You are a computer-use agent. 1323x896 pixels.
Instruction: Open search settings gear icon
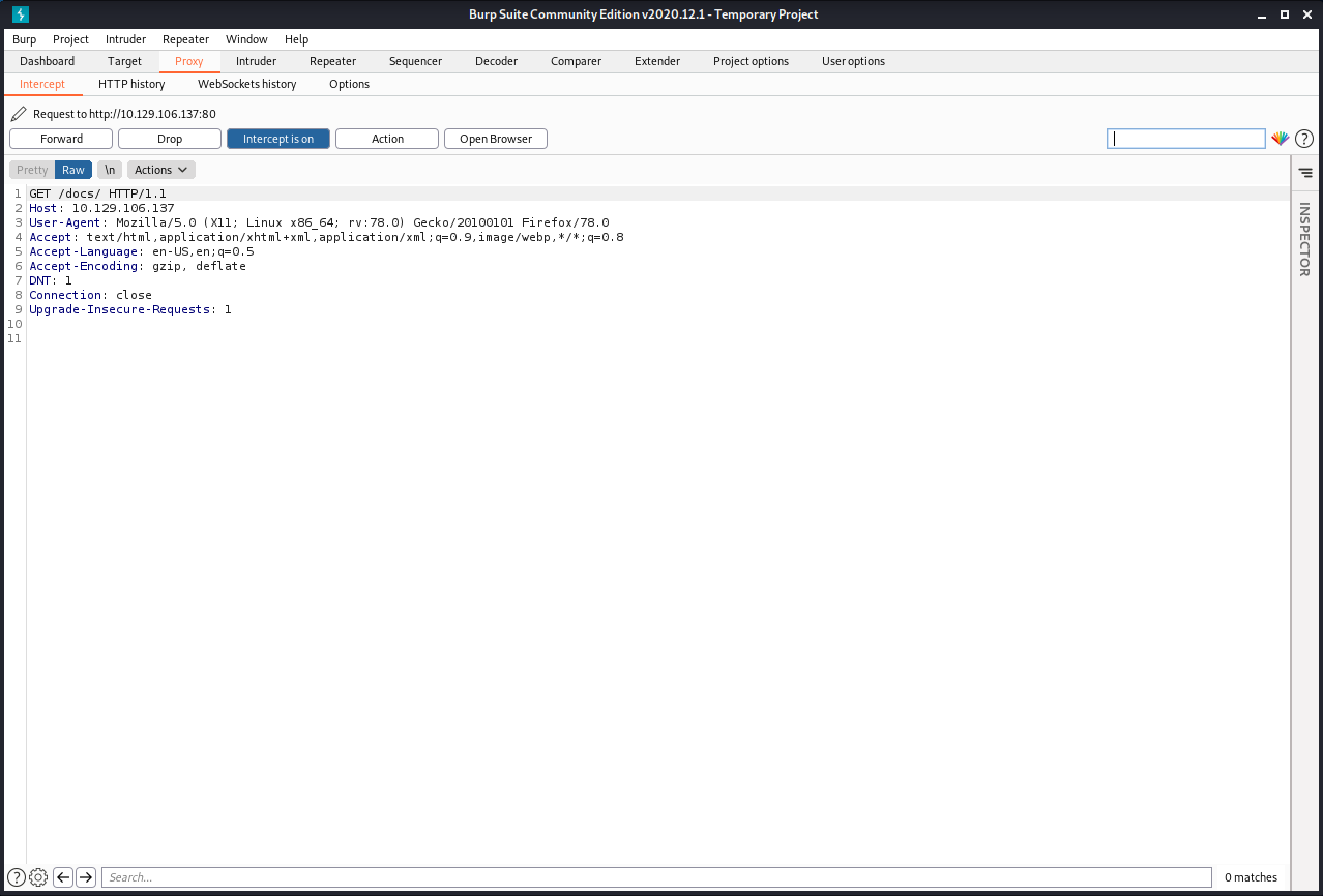(x=38, y=877)
